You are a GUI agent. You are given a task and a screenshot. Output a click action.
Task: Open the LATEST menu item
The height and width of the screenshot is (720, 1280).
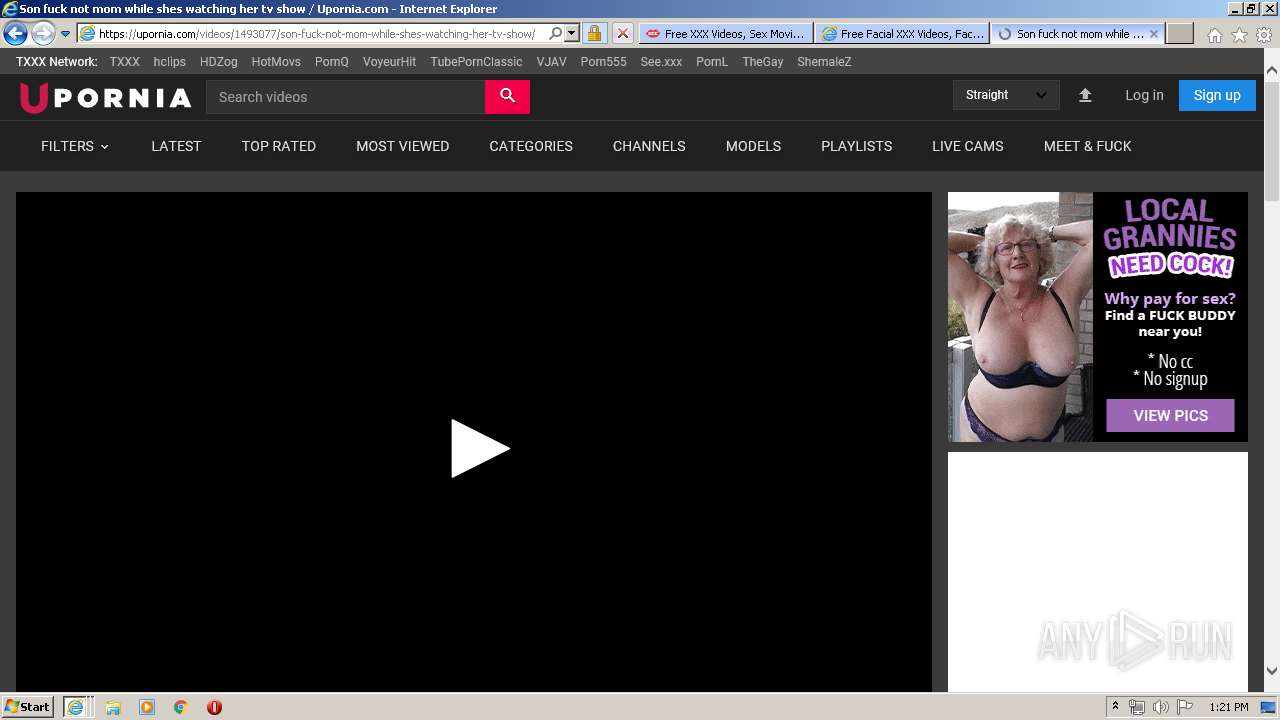(176, 146)
